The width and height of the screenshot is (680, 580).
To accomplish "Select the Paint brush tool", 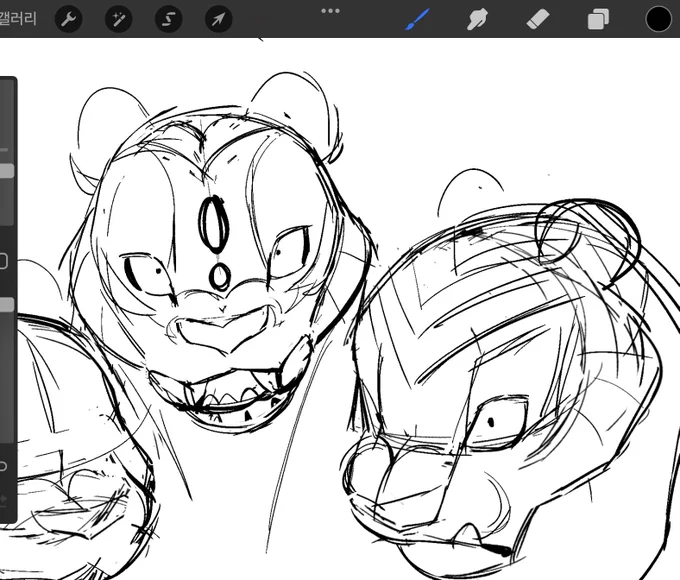I will point(417,19).
